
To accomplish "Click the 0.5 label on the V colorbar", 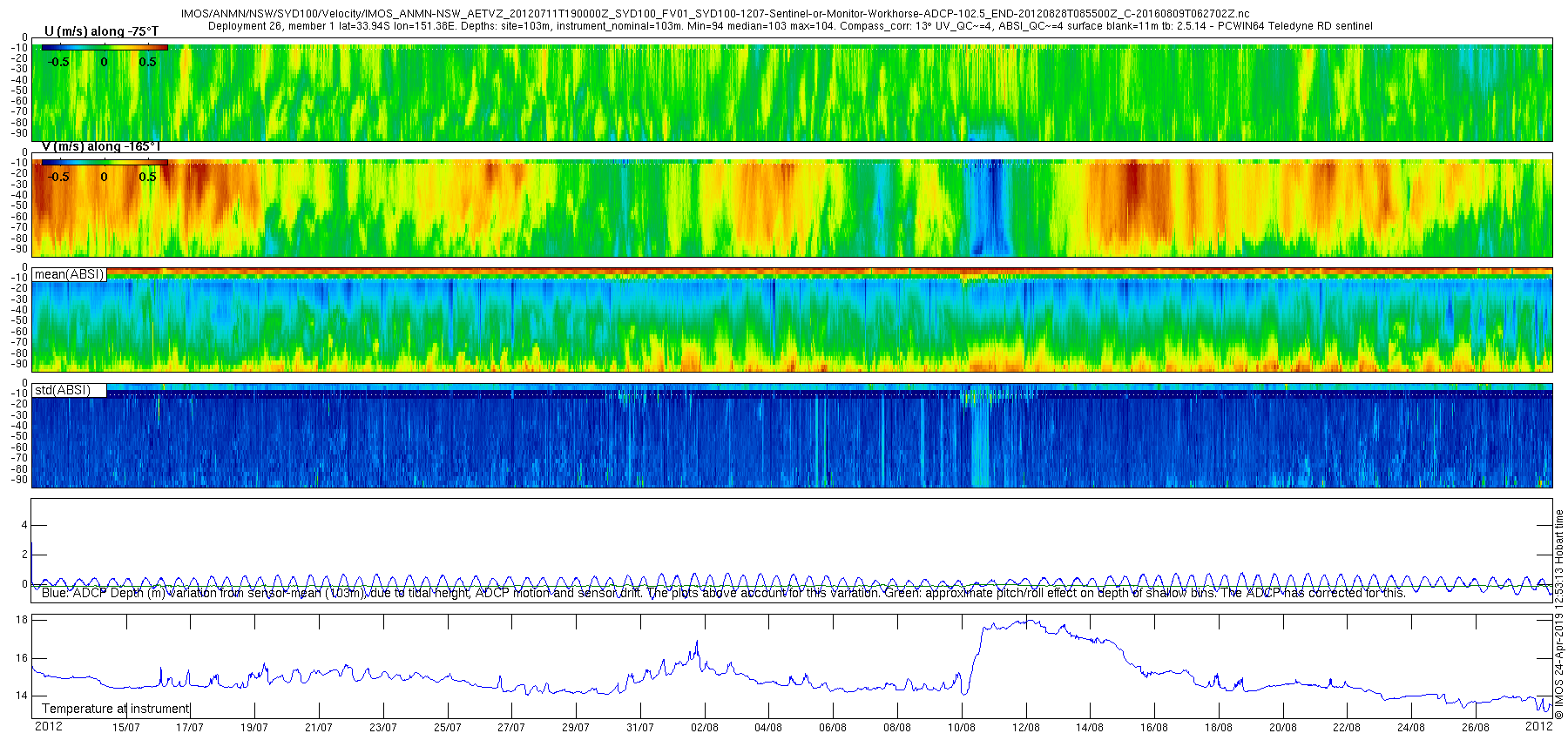I will pos(148,177).
